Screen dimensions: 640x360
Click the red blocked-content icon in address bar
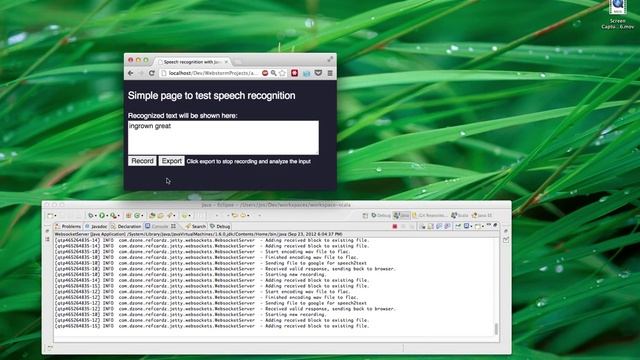[265, 73]
